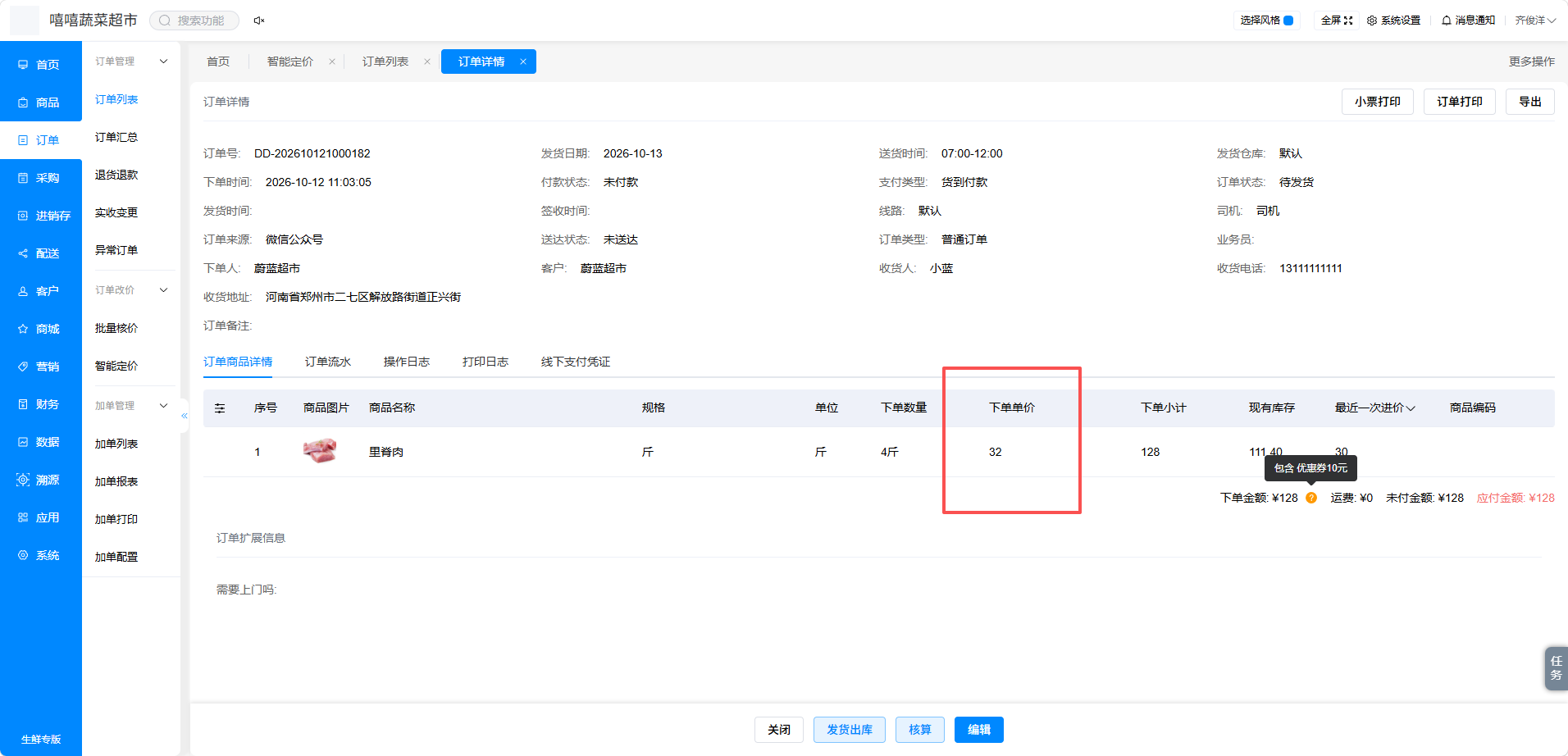
Task: Open the 齐俊洋 user dropdown
Action: (x=1535, y=20)
